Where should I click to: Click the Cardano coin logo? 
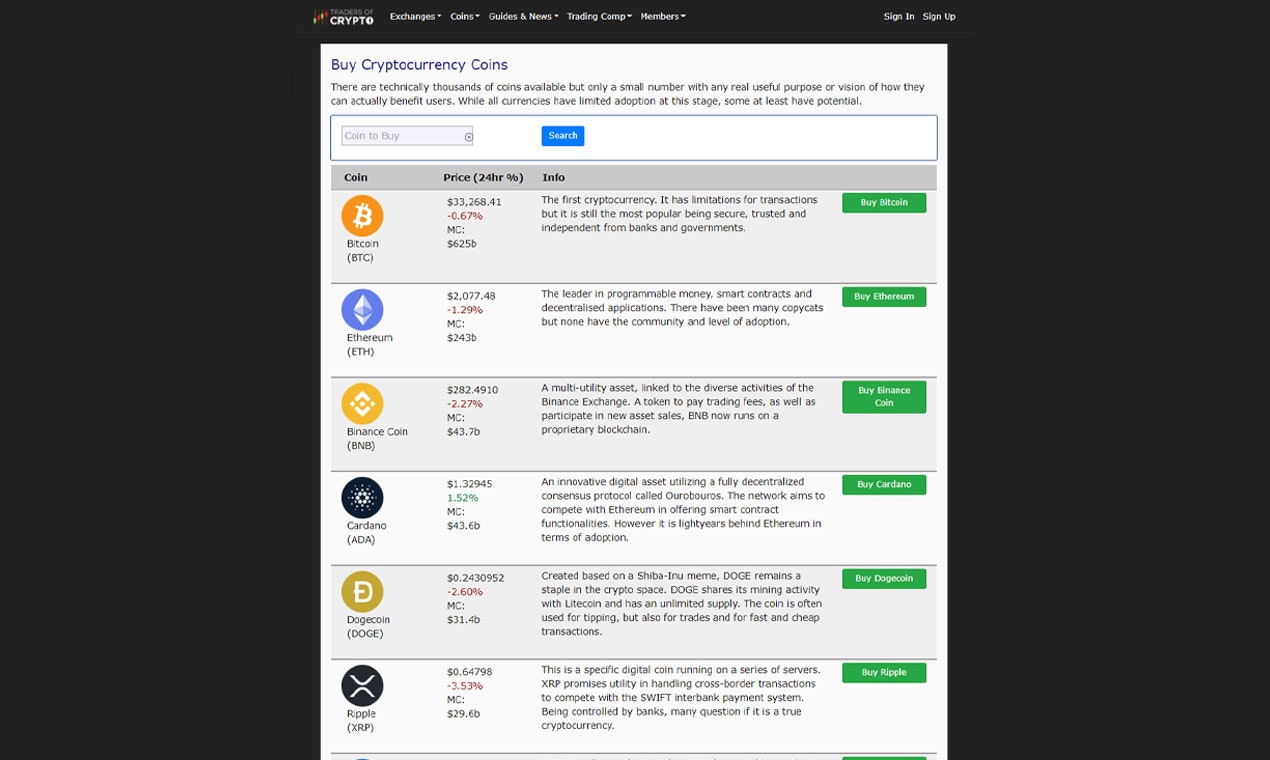pos(362,497)
